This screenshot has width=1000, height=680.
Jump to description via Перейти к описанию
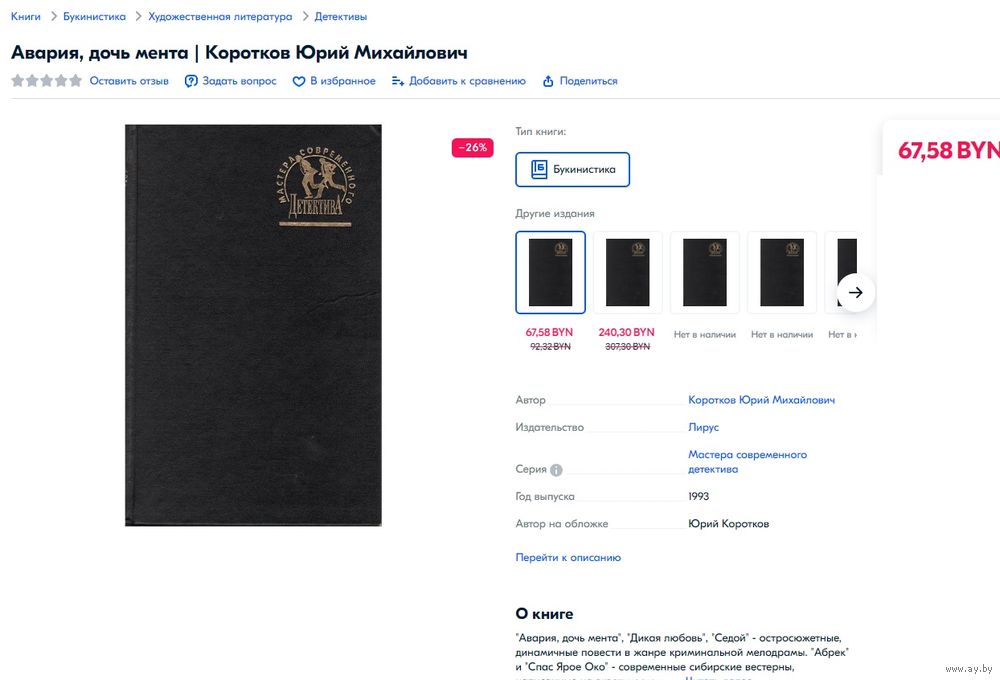[568, 558]
